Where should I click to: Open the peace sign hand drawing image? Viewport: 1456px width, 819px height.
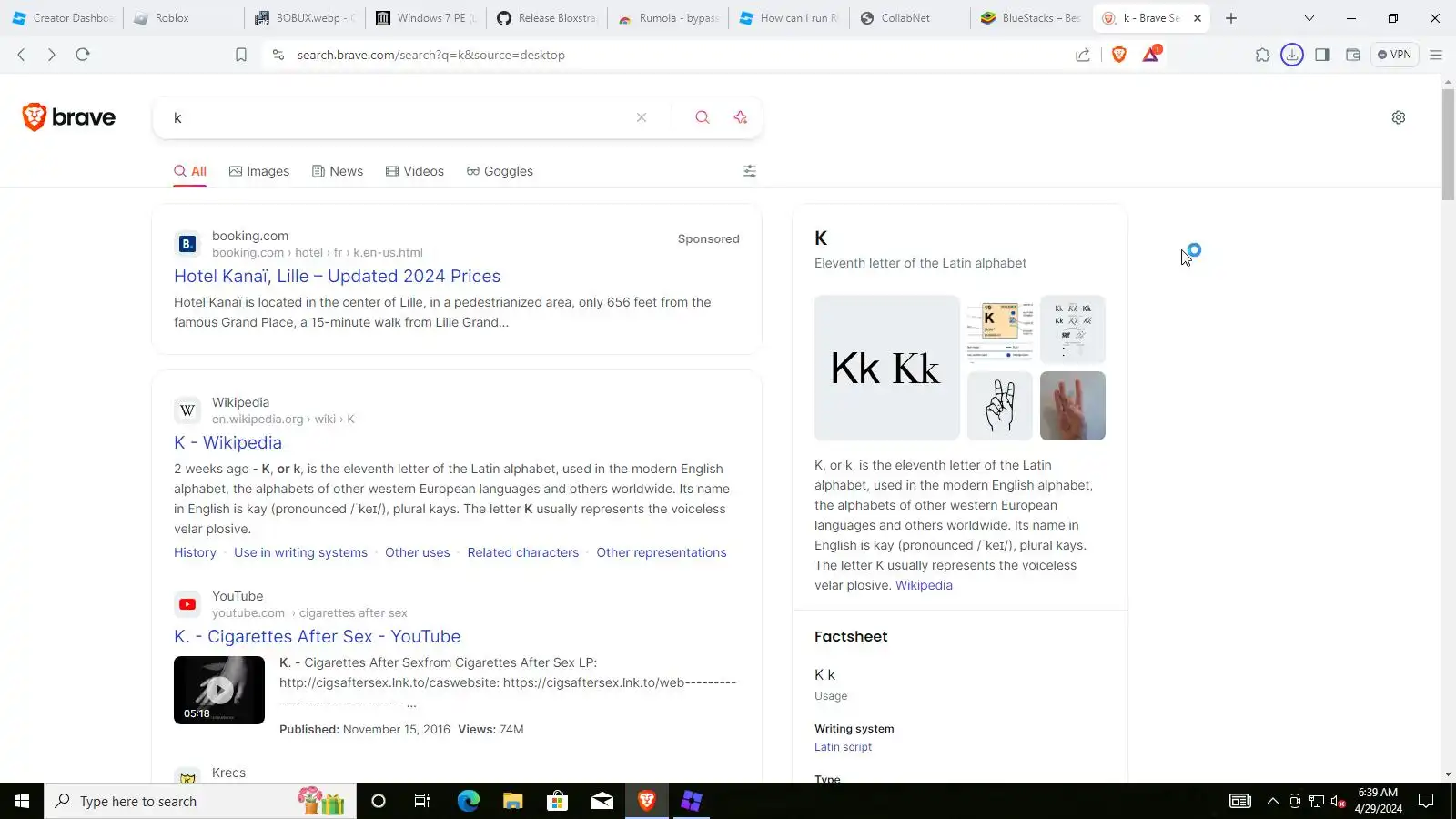[x=1000, y=406]
